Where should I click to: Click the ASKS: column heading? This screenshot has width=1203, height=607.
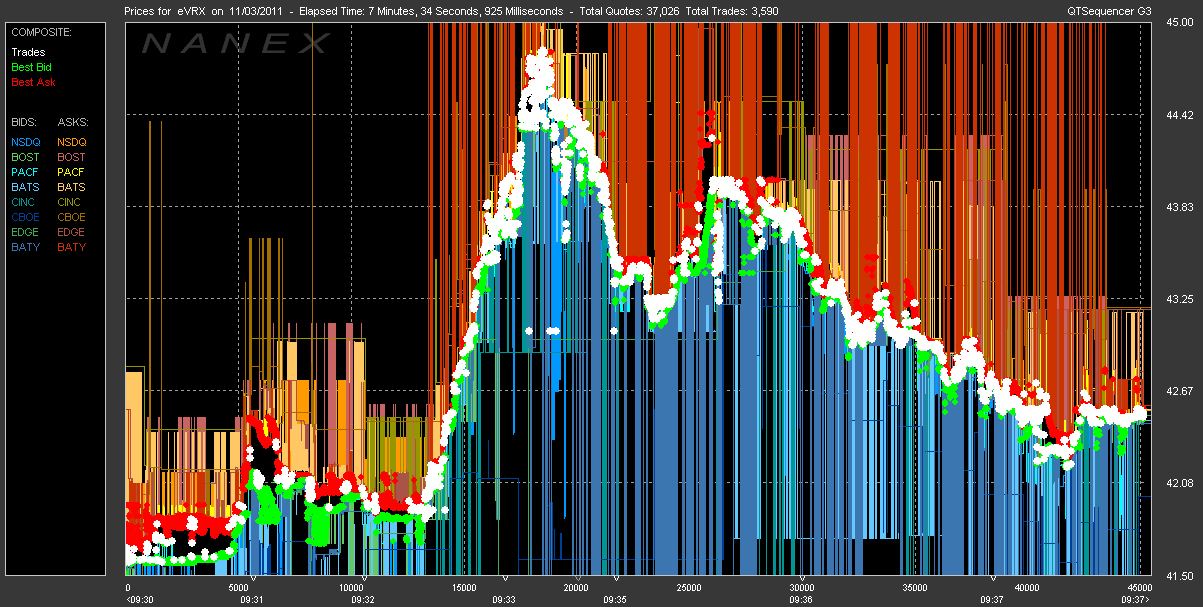pos(72,121)
